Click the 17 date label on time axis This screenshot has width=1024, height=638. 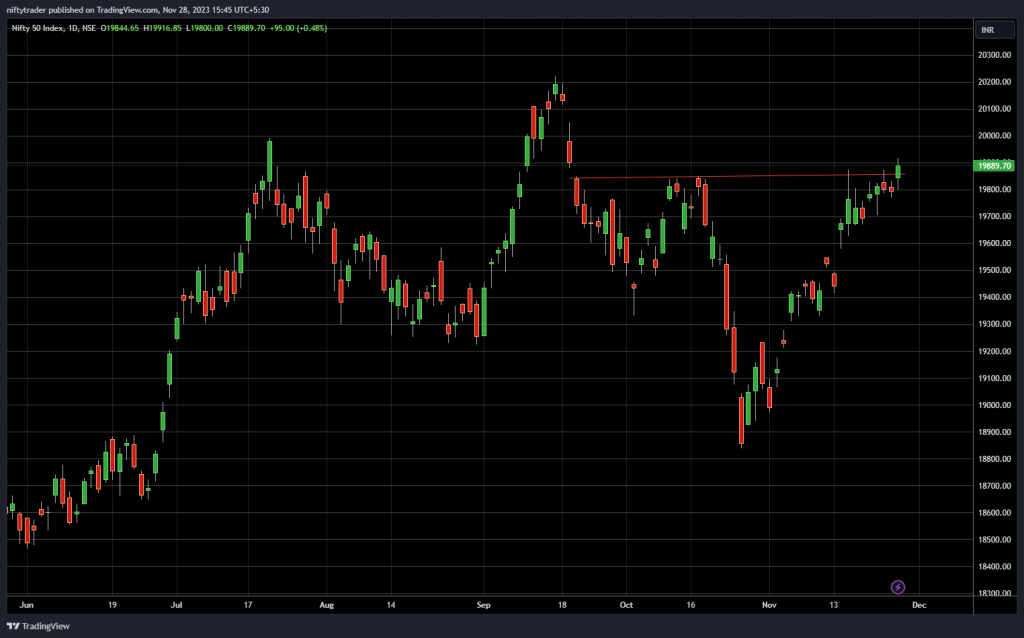tap(248, 605)
